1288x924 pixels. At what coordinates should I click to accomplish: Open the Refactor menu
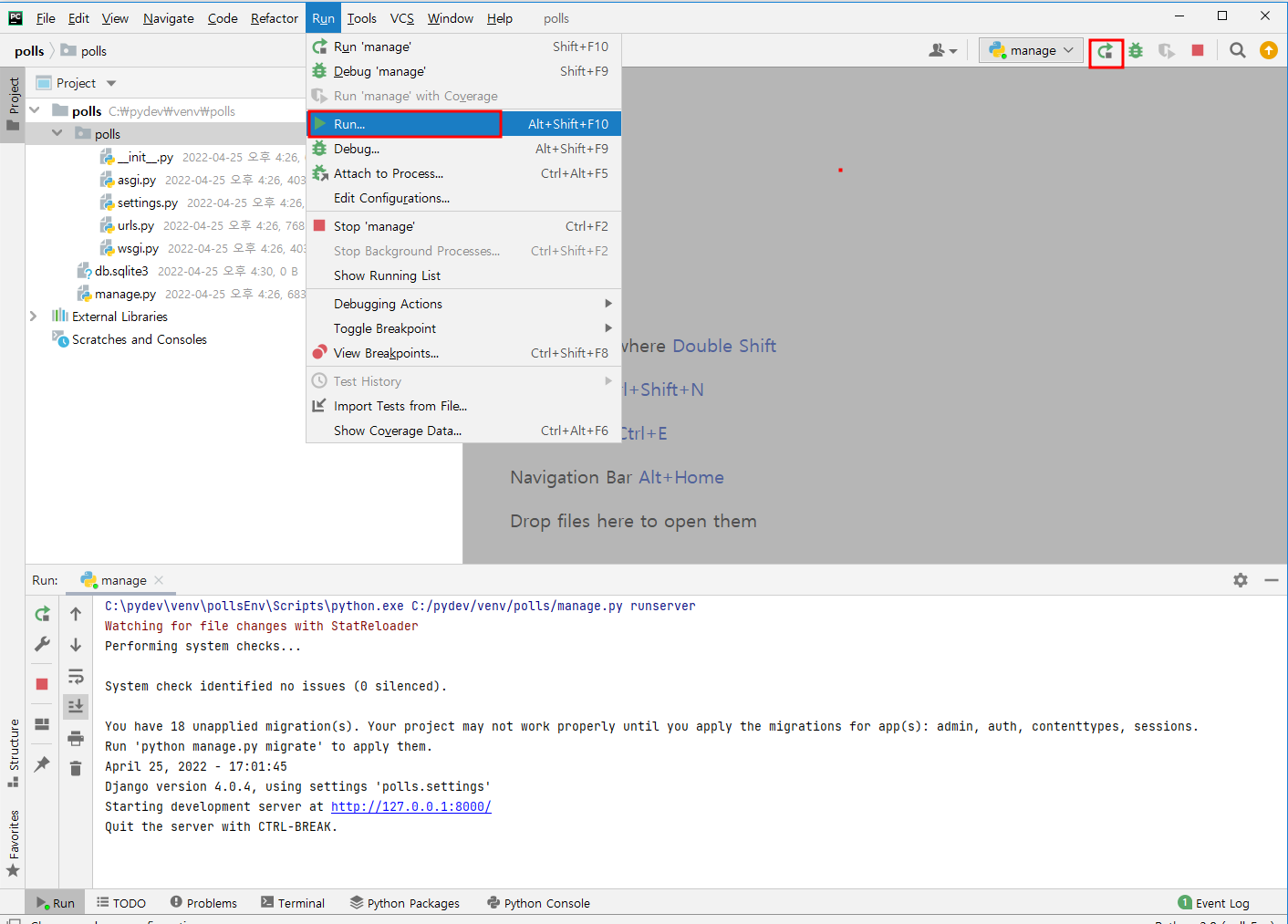click(275, 18)
